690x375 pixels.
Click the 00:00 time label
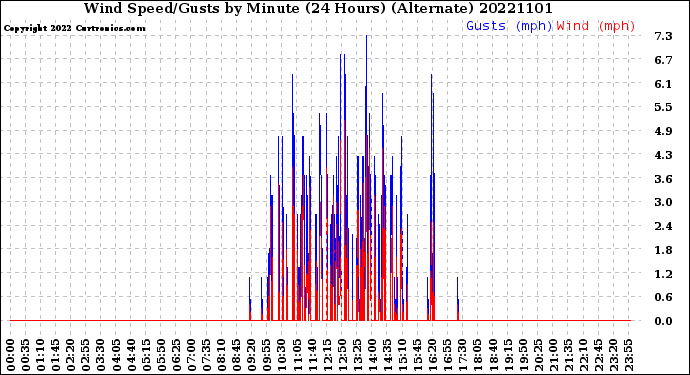(11, 355)
